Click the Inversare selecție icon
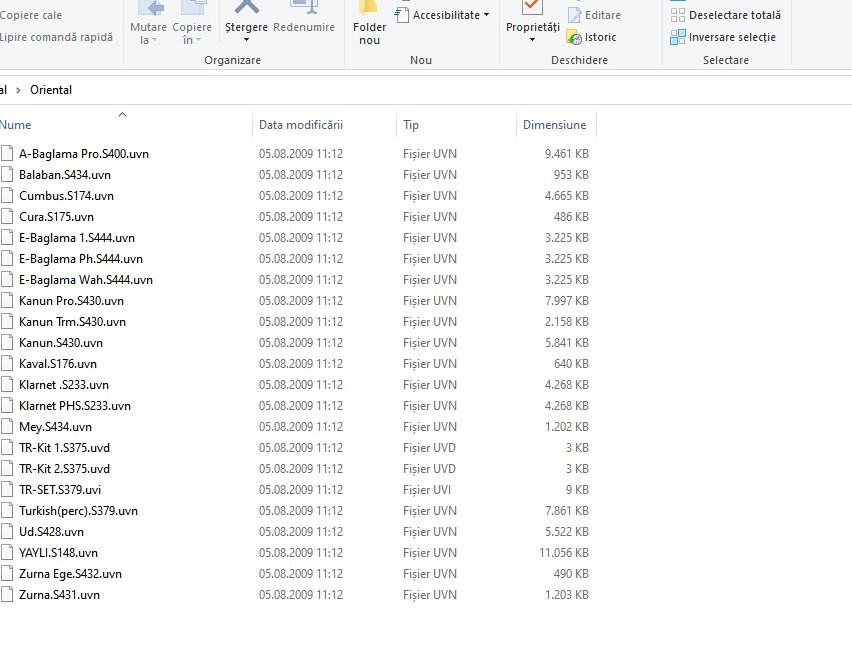Image resolution: width=852 pixels, height=671 pixels. (678, 37)
